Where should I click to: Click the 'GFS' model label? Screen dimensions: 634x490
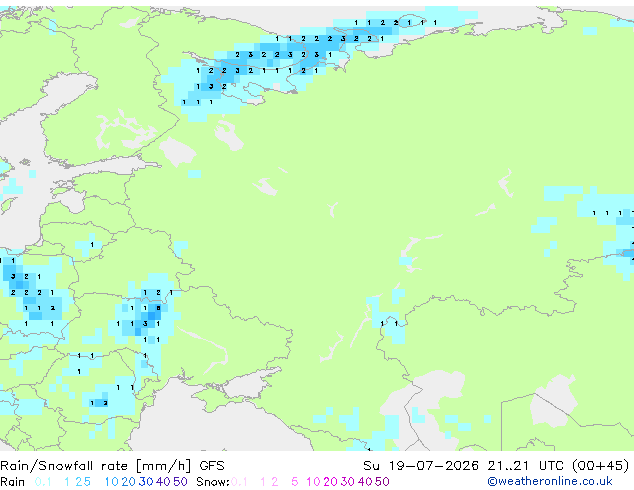pyautogui.click(x=212, y=466)
